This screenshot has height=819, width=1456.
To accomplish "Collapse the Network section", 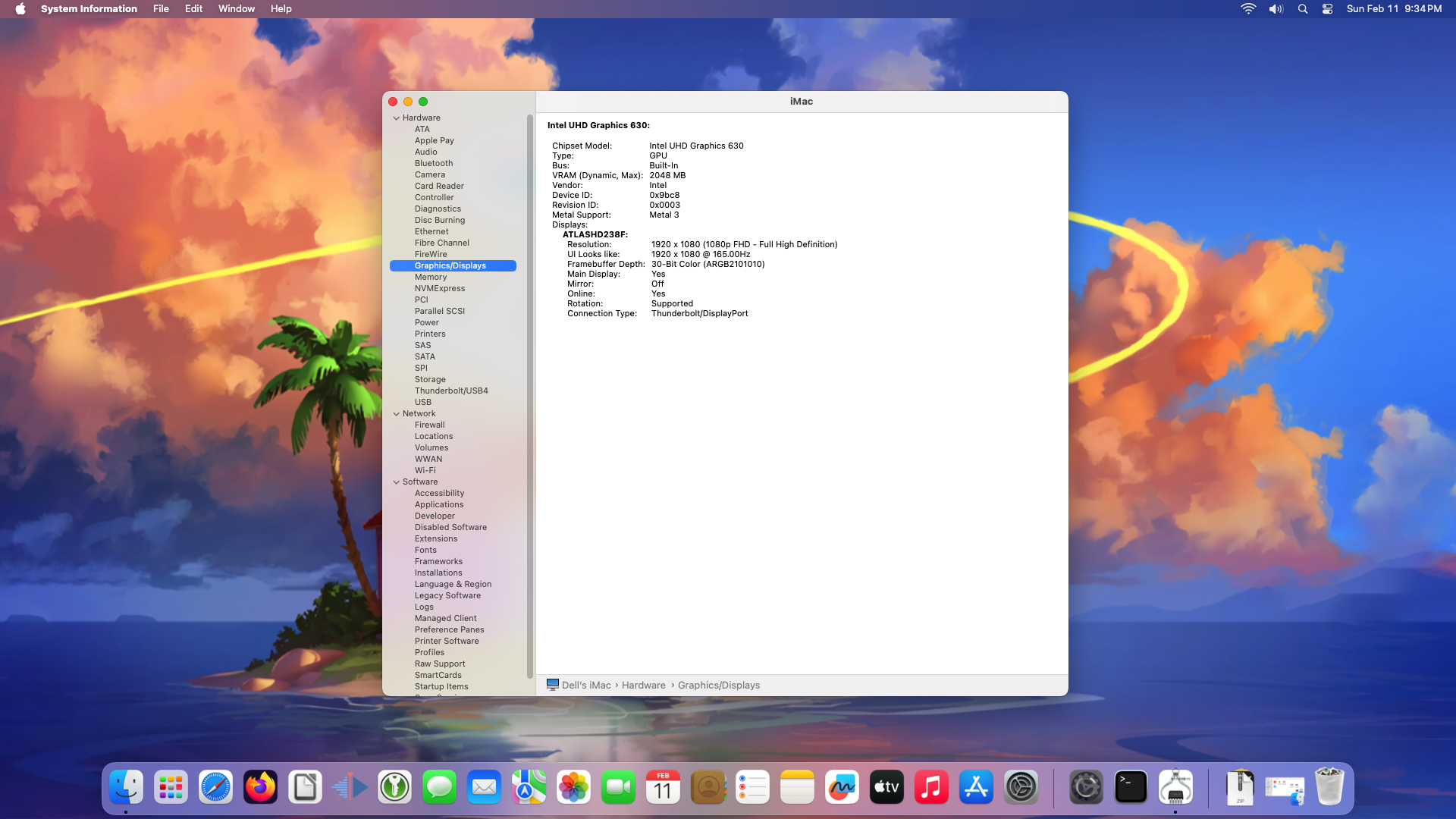I will coord(396,414).
